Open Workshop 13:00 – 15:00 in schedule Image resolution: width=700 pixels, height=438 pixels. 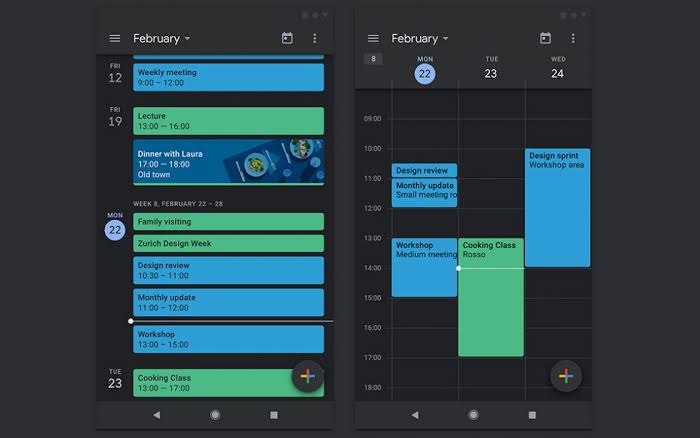(229, 339)
